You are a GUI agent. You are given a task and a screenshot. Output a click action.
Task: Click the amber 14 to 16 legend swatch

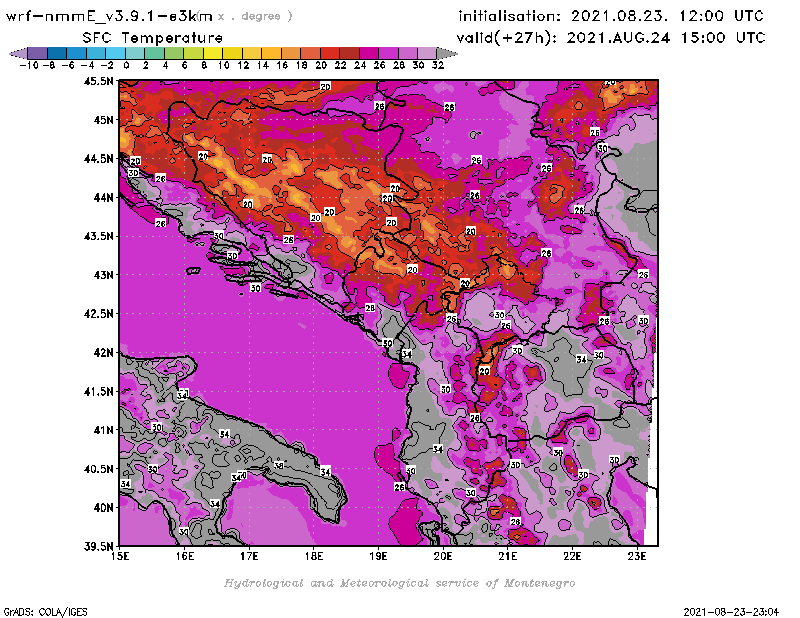271,53
